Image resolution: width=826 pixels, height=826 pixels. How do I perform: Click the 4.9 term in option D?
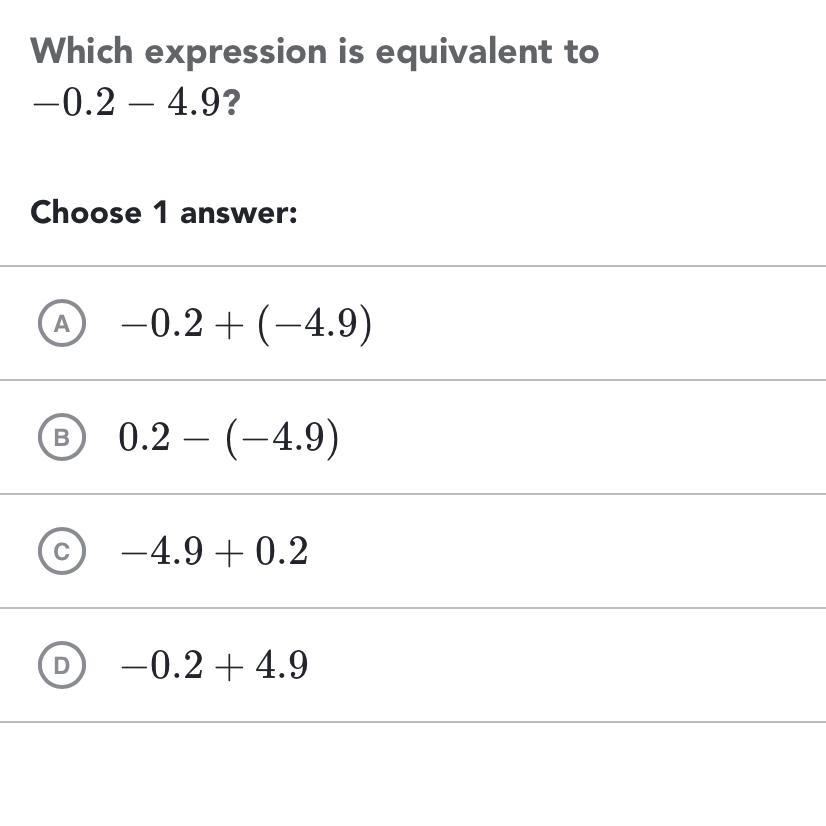282,666
